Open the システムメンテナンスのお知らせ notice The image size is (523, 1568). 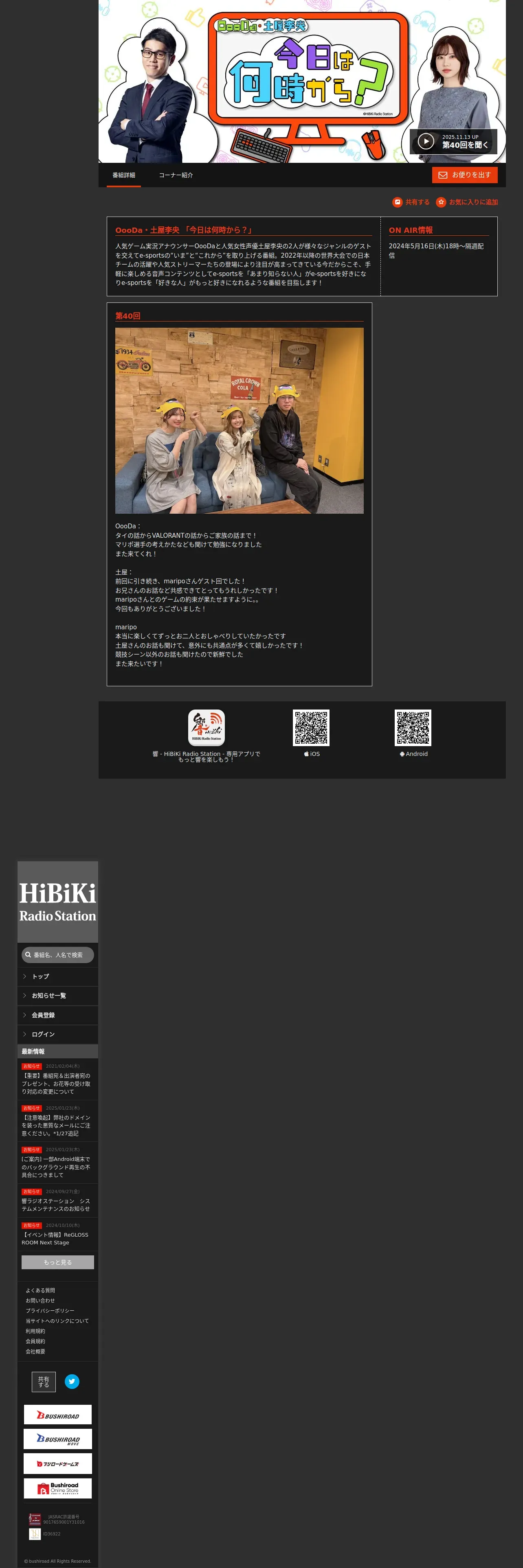click(56, 1204)
